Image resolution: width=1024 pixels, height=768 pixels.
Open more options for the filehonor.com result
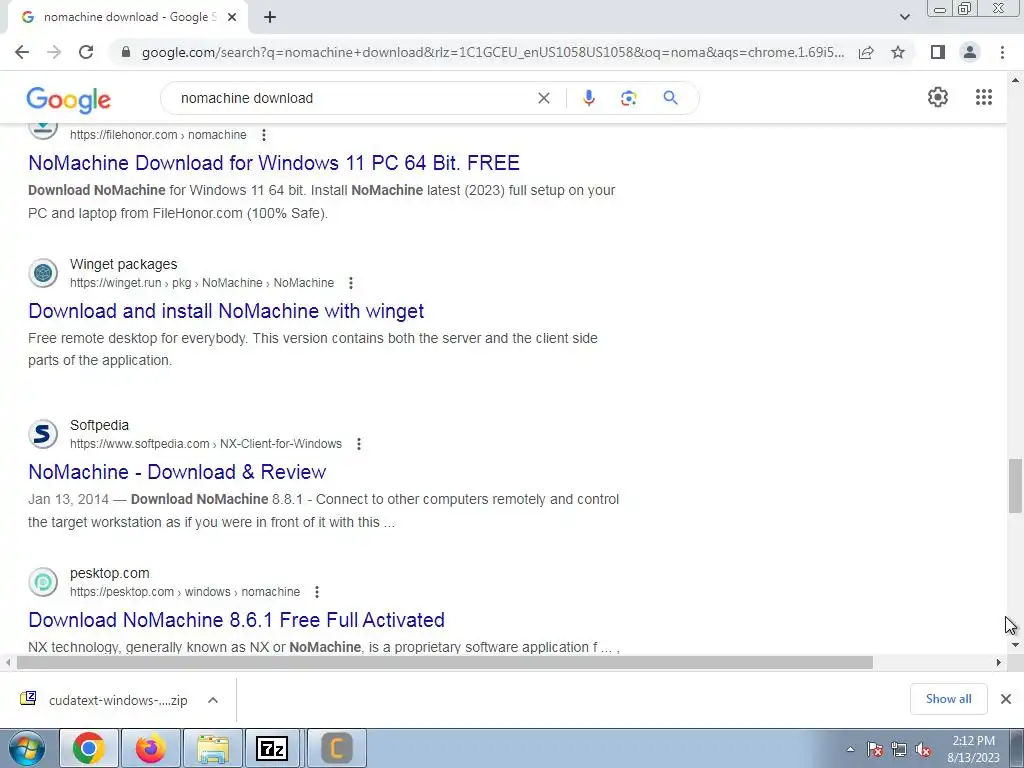click(x=263, y=135)
